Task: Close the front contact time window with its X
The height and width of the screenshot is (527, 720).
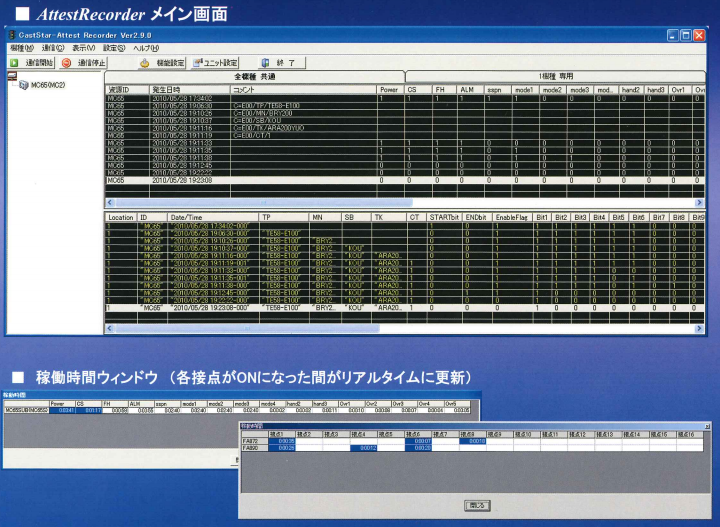Action: (x=706, y=426)
